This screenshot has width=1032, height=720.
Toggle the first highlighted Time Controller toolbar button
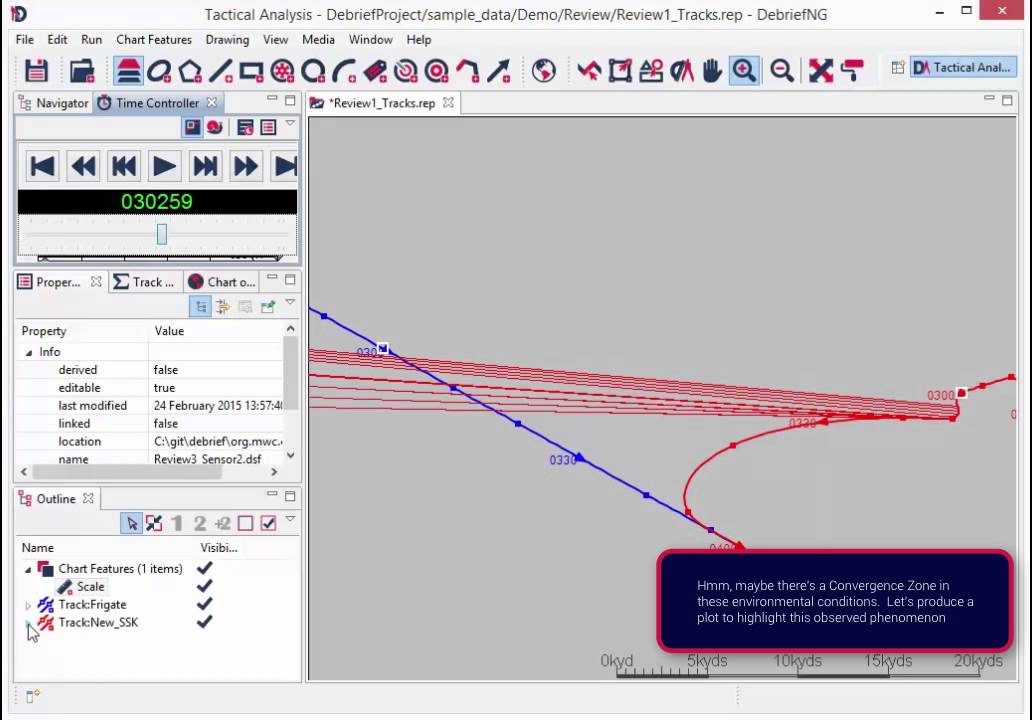coord(192,127)
